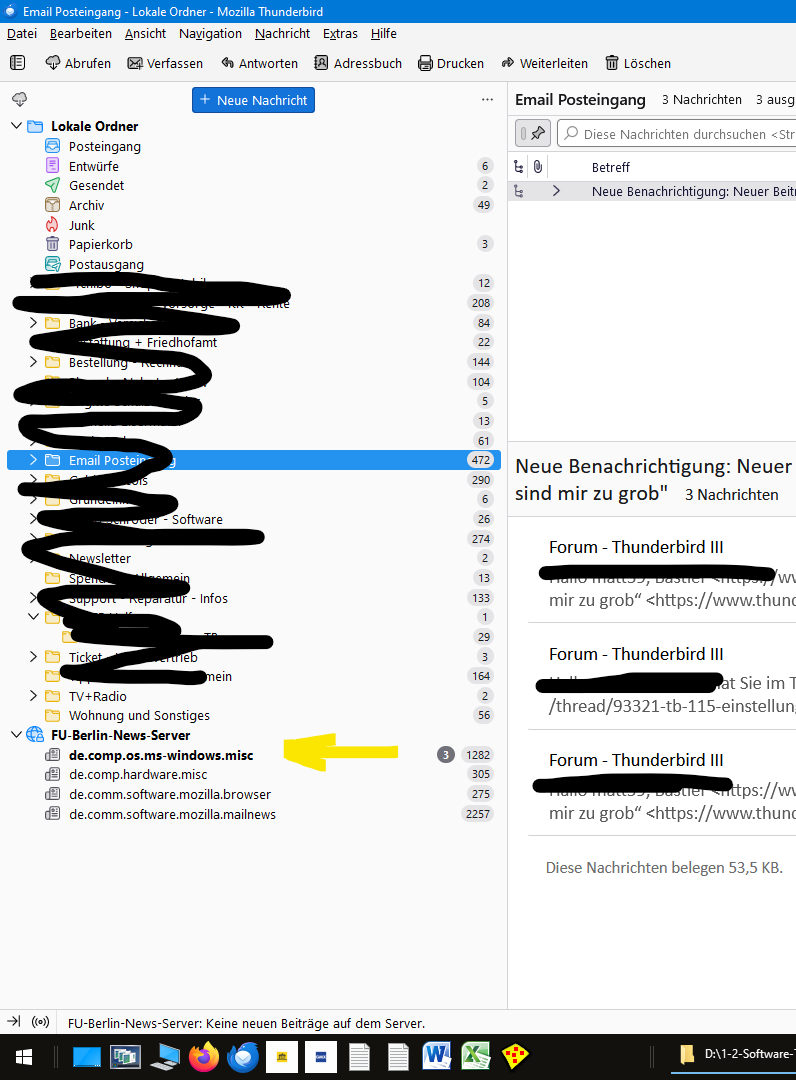Open newsgroup de.comm.software.mozilla.mailnews

coord(253,814)
